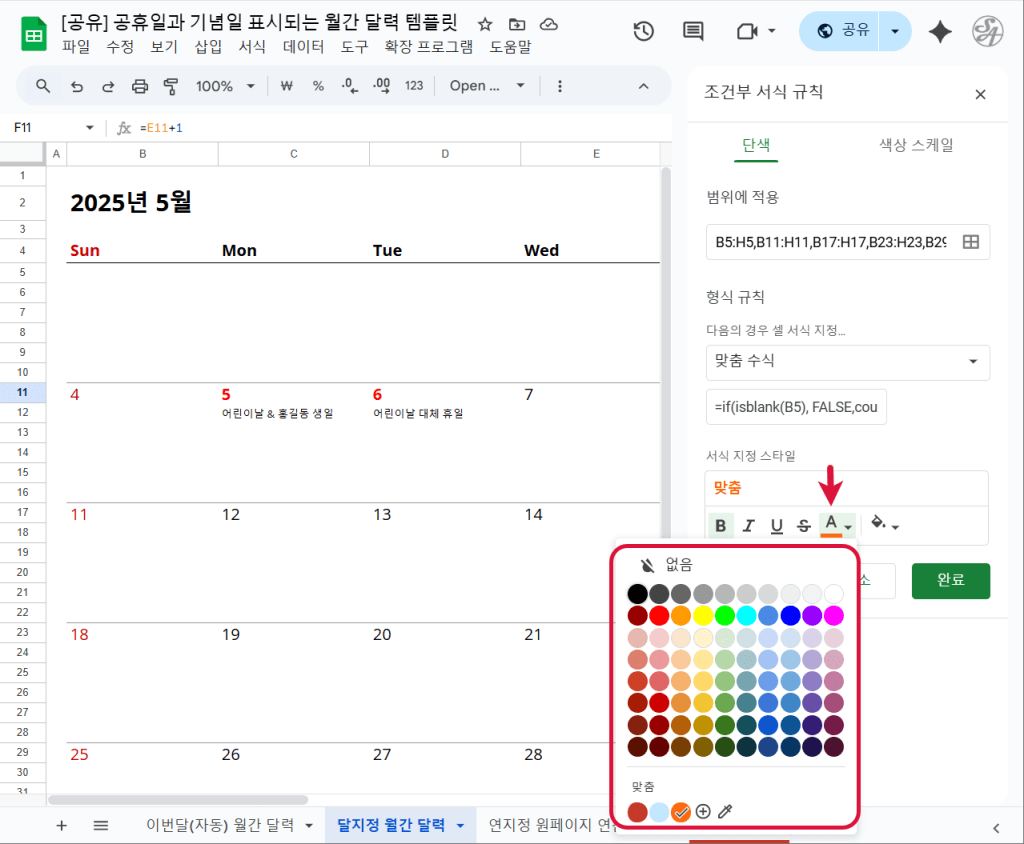Image resolution: width=1024 pixels, height=844 pixels.
Task: Click the 공유 share button
Action: pos(841,32)
